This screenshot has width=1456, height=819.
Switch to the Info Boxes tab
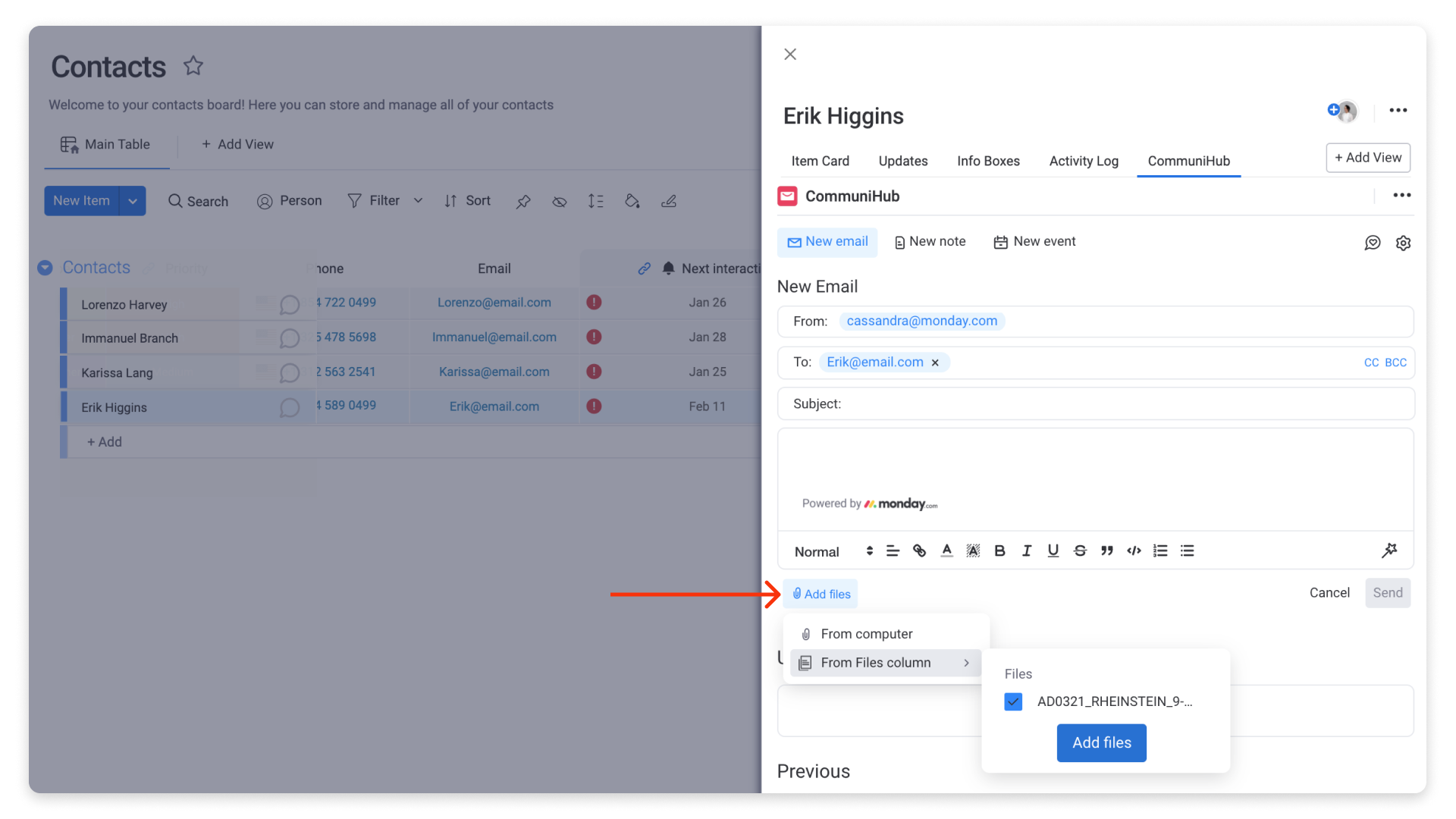tap(988, 161)
